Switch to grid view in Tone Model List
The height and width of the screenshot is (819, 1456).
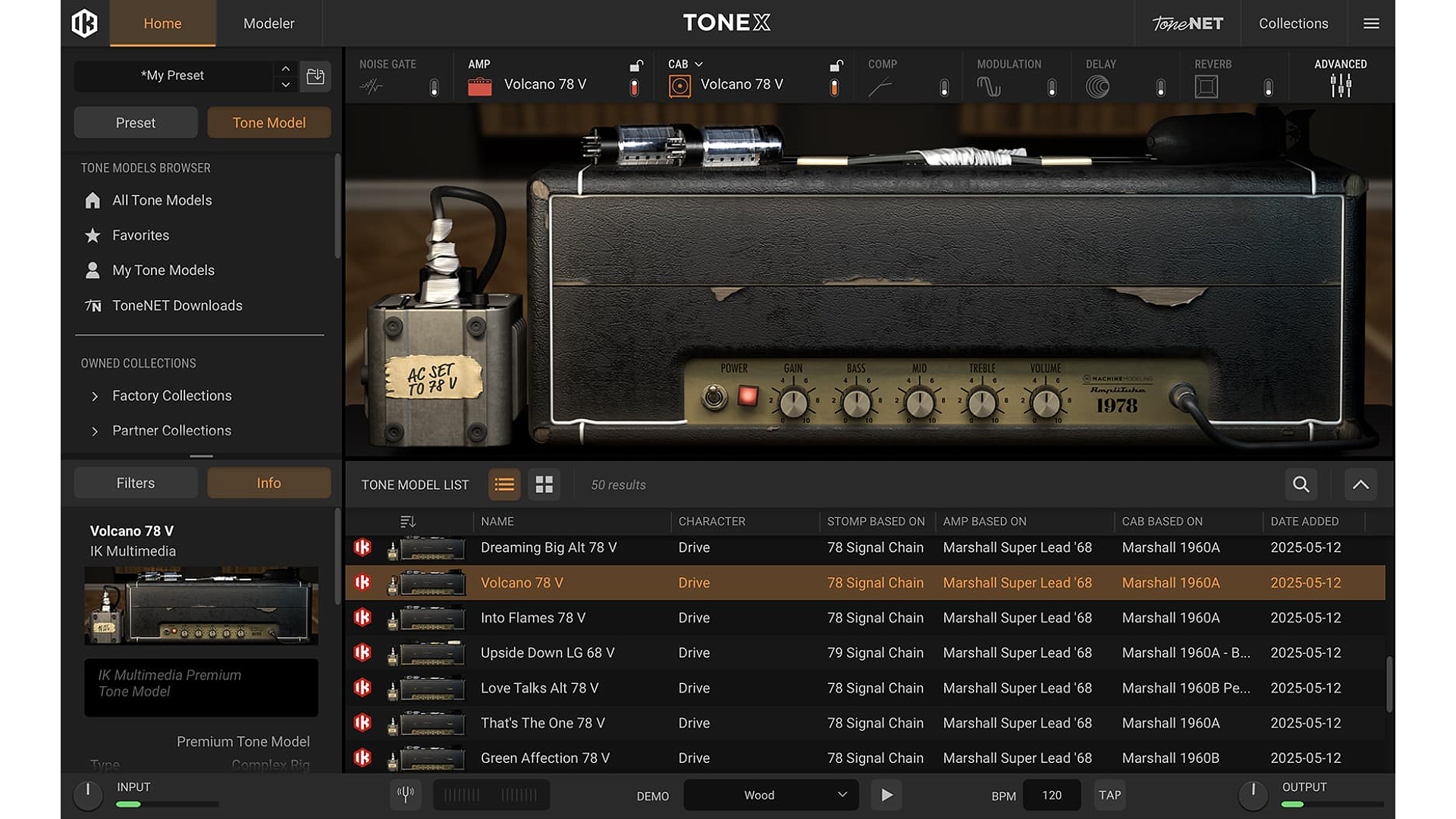click(x=544, y=485)
